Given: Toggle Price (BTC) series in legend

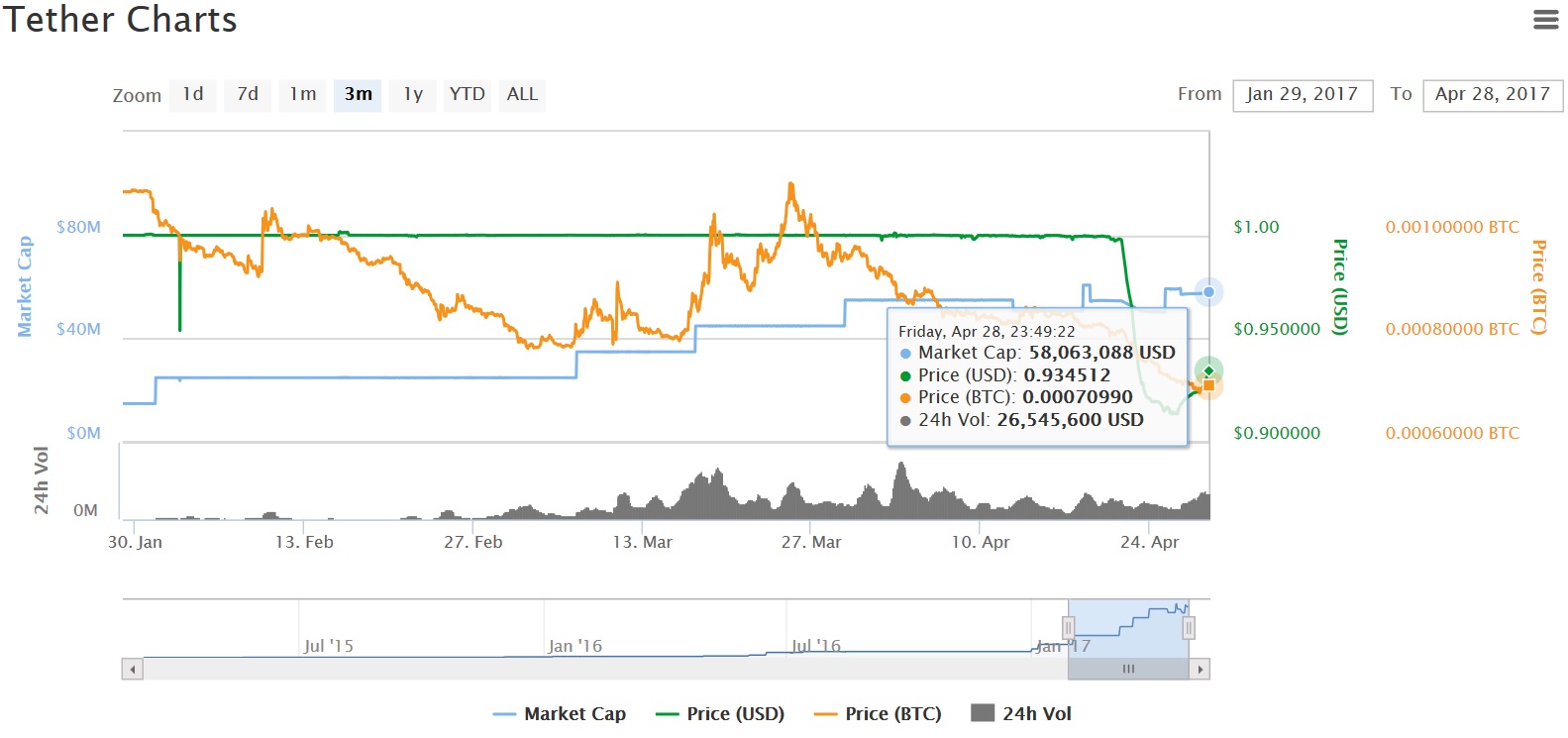Looking at the screenshot, I should click(x=878, y=713).
